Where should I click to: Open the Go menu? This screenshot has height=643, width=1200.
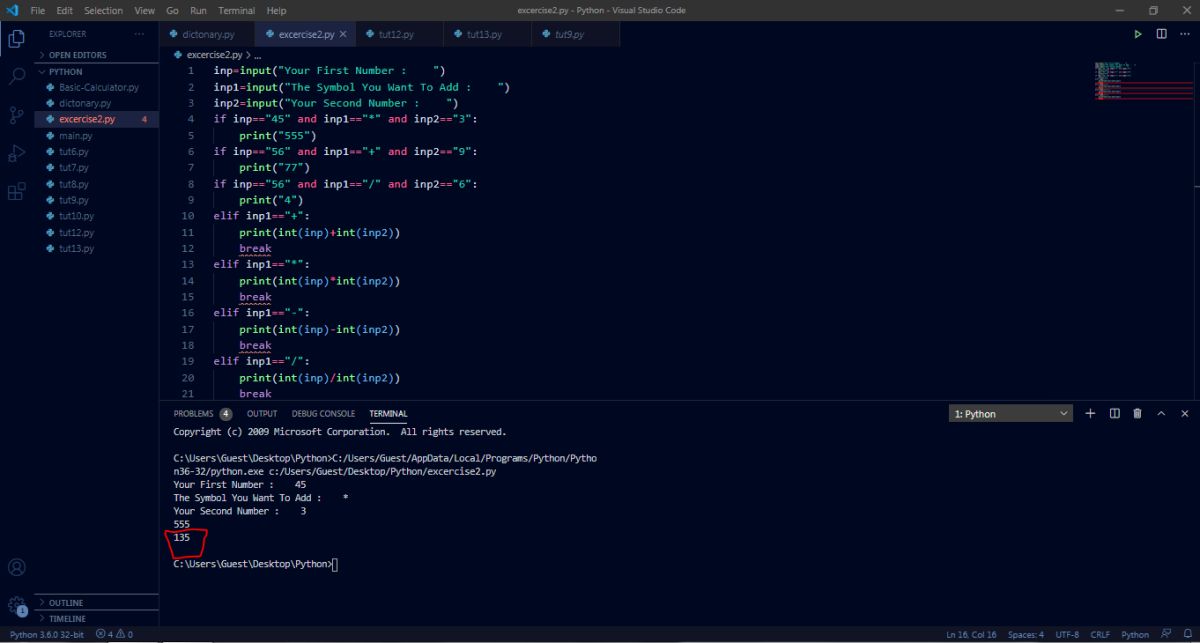(x=173, y=10)
